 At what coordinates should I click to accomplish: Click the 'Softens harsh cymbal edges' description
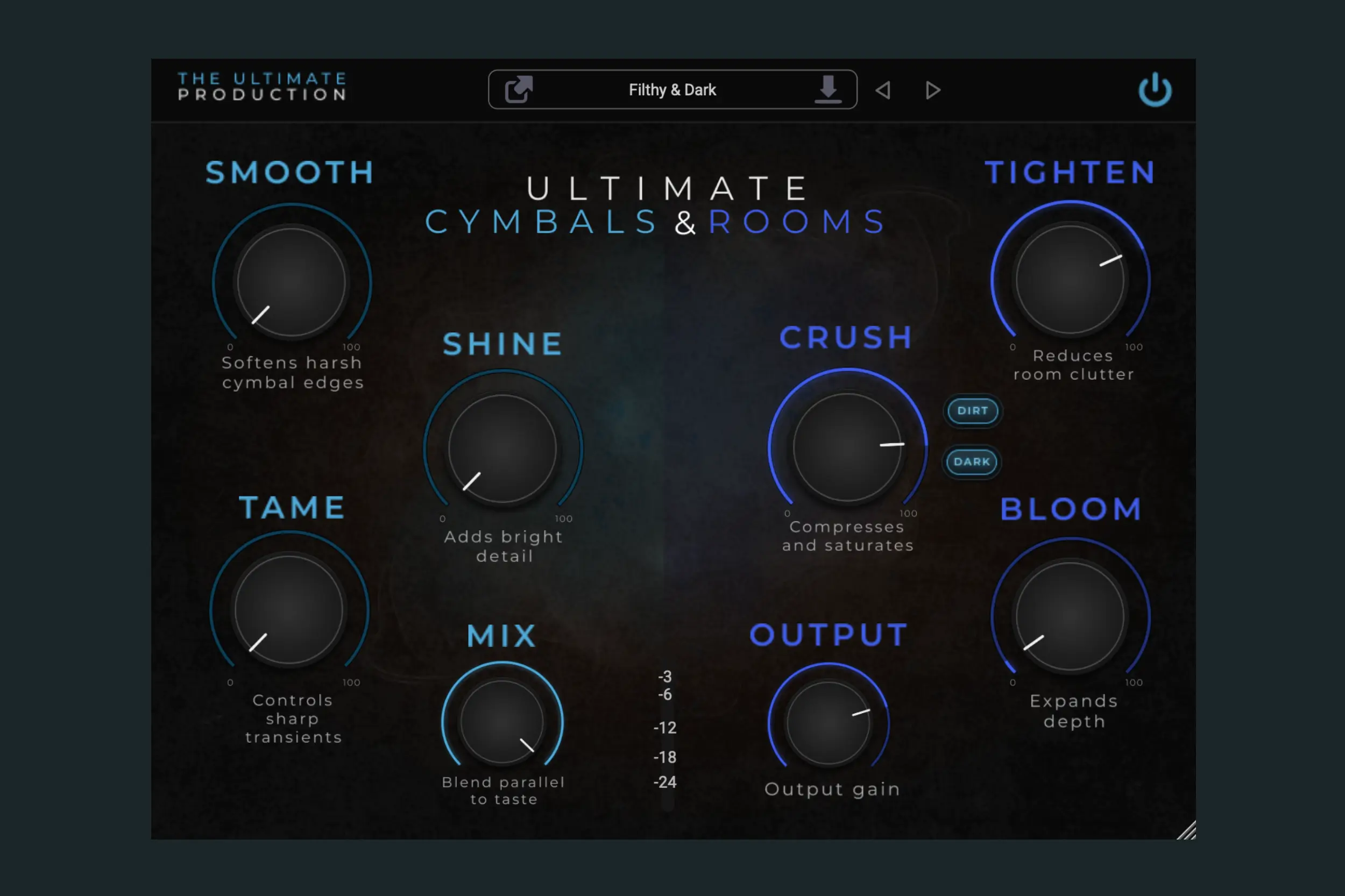click(x=293, y=373)
